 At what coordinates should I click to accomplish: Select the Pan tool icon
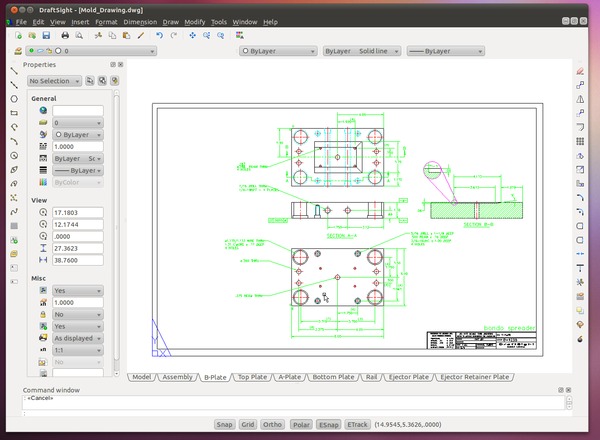point(191,35)
